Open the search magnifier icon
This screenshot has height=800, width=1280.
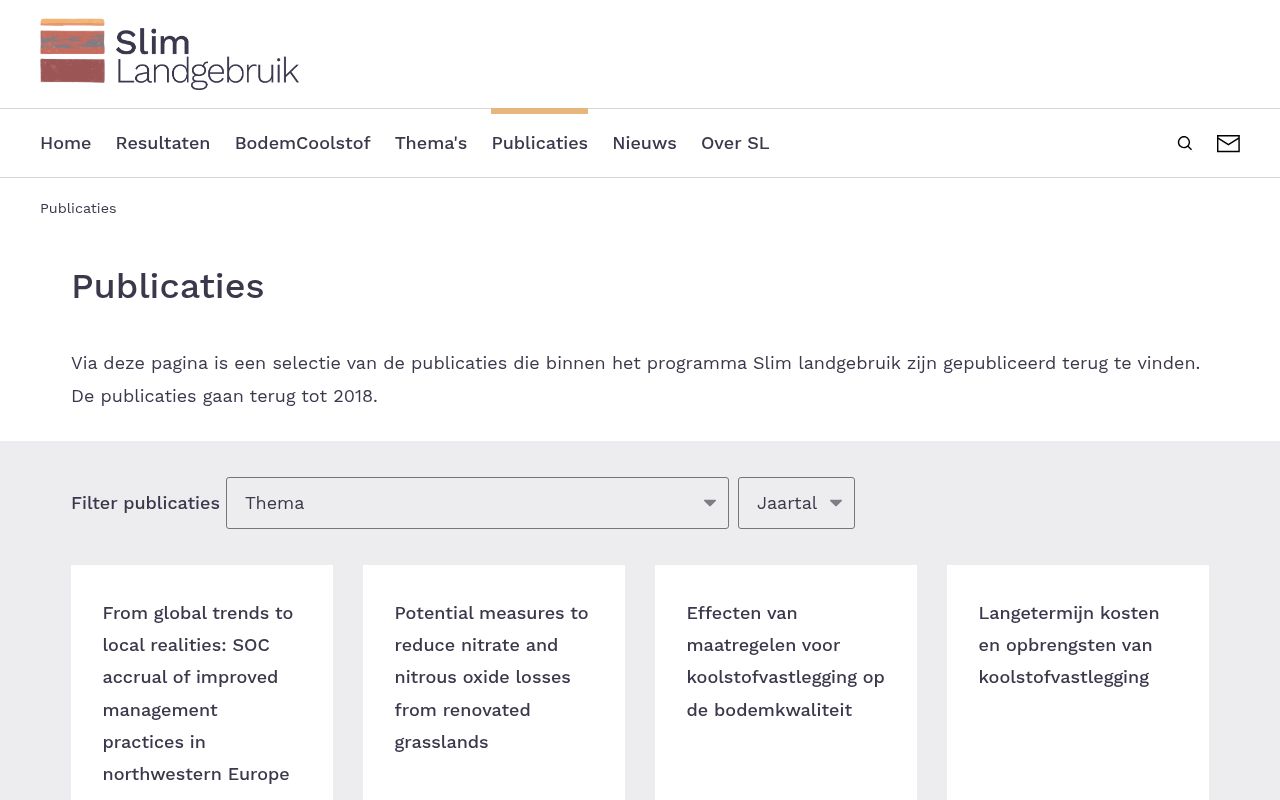click(1185, 143)
